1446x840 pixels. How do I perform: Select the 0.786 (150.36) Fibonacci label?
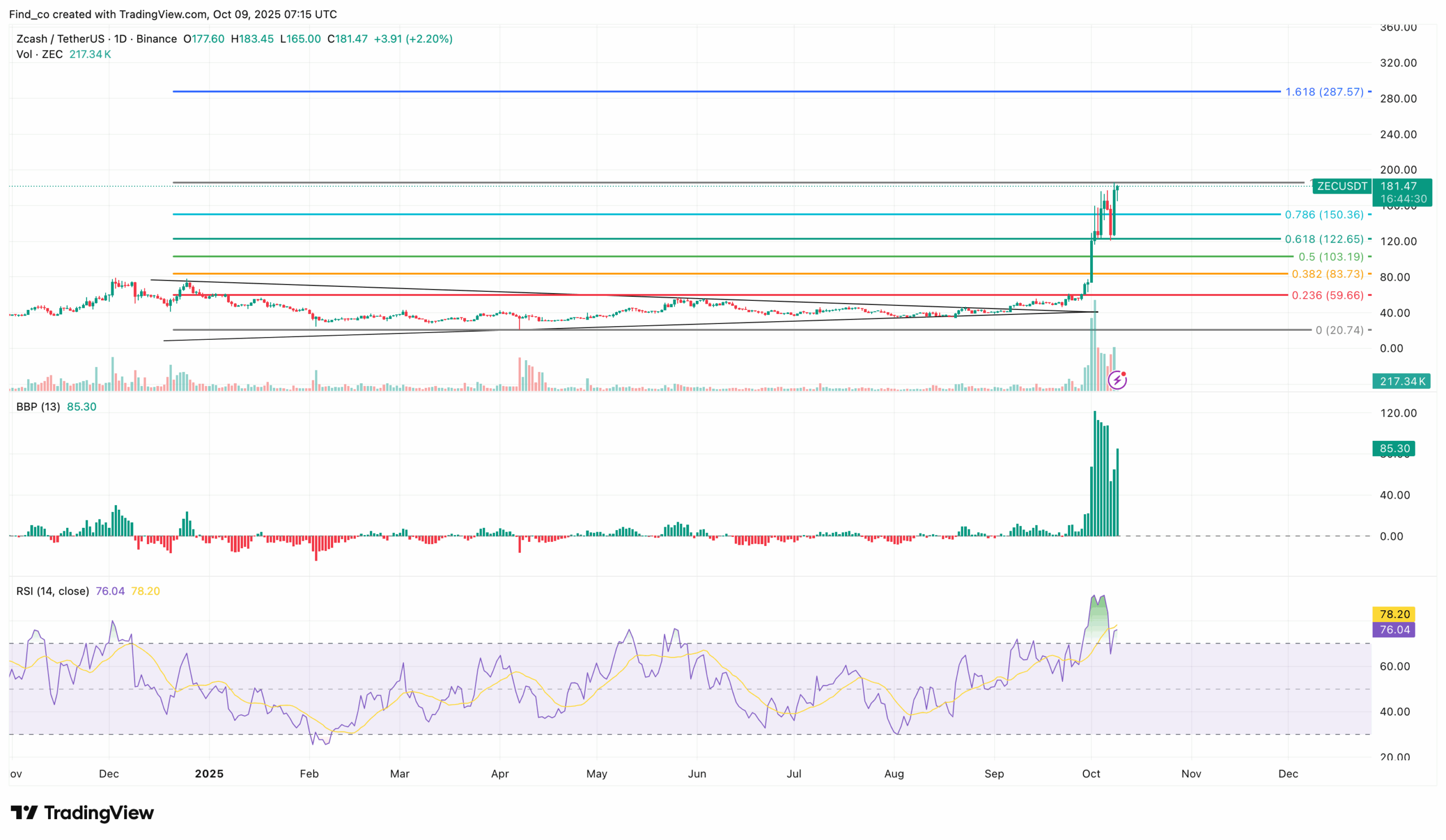tap(1324, 215)
